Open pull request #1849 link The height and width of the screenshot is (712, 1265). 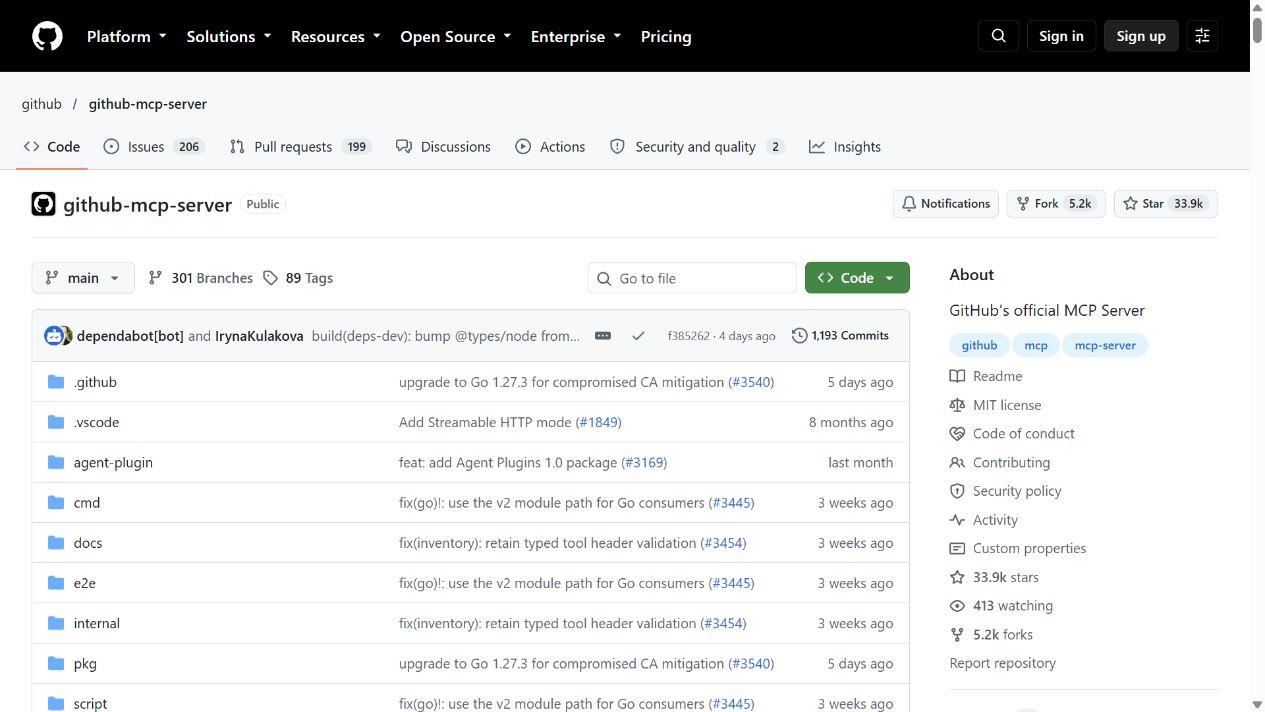click(598, 422)
